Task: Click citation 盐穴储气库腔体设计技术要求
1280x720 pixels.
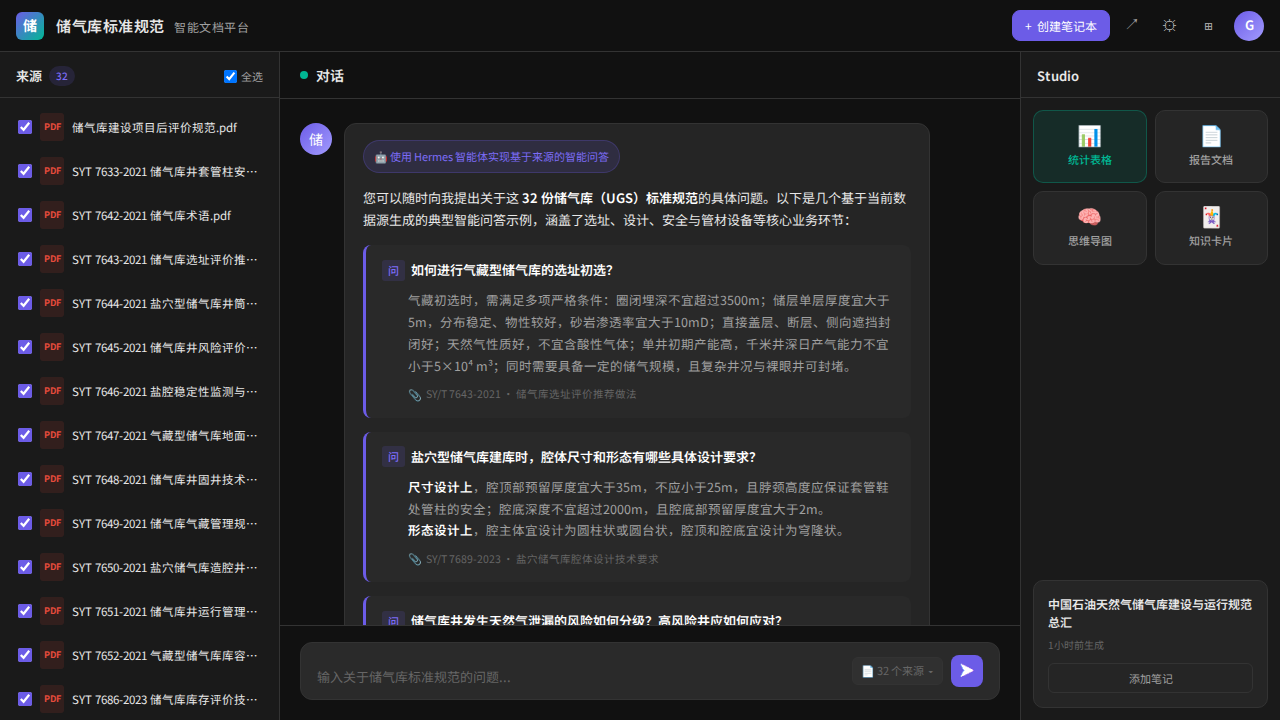Action: click(587, 559)
